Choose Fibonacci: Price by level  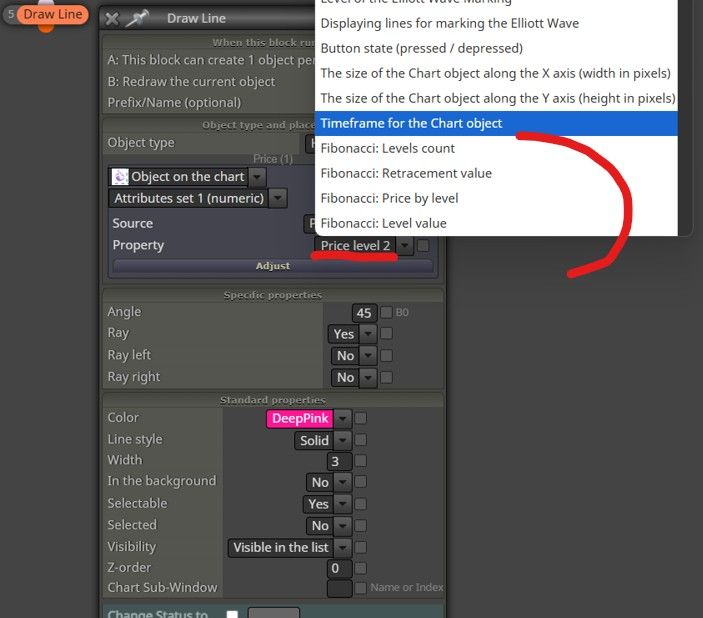496,198
